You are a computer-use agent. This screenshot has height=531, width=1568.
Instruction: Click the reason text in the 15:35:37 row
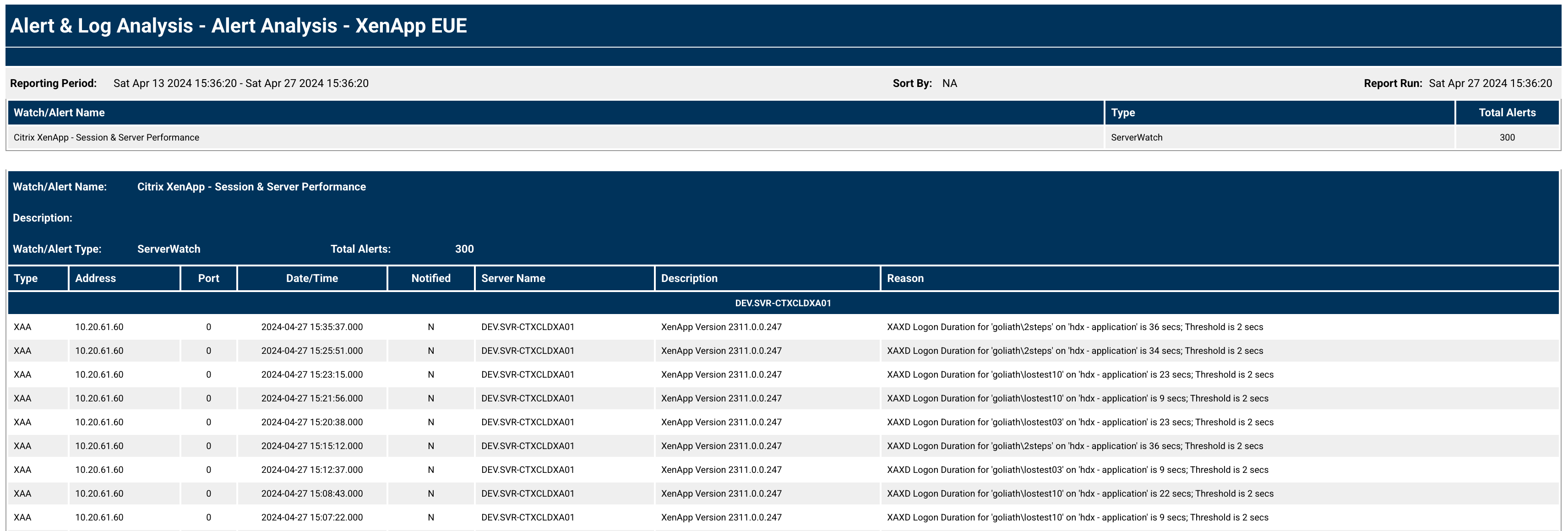[1075, 327]
